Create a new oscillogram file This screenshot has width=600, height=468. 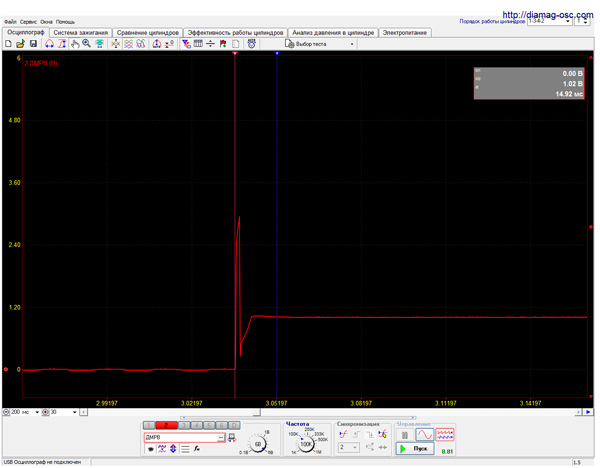[8, 44]
